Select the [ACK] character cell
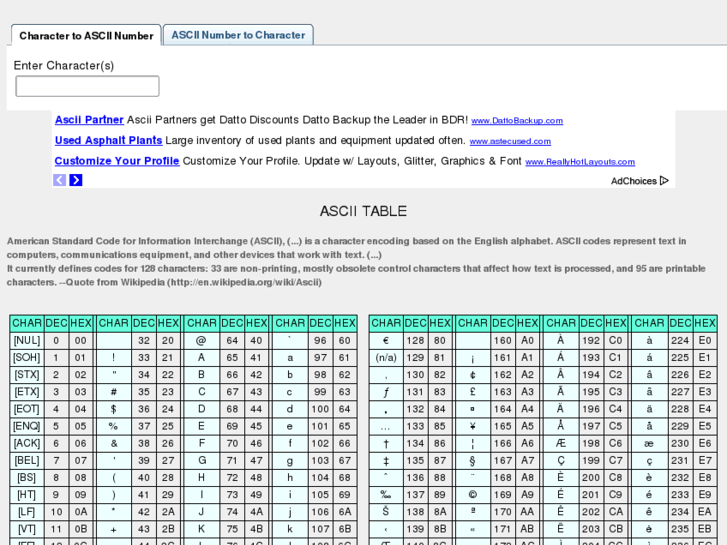 coord(27,443)
